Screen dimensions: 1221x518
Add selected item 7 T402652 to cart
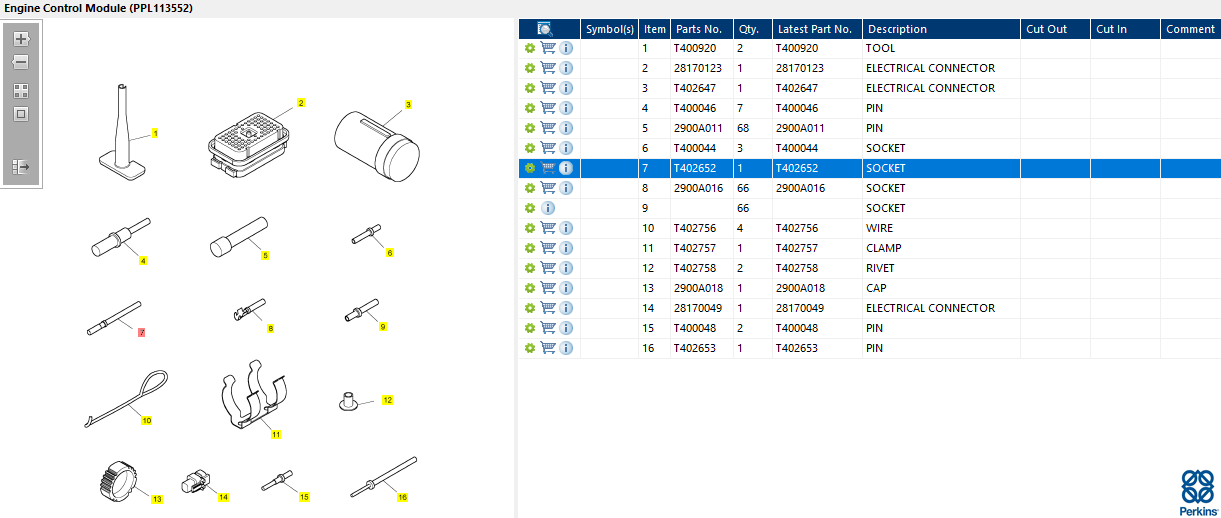click(548, 168)
